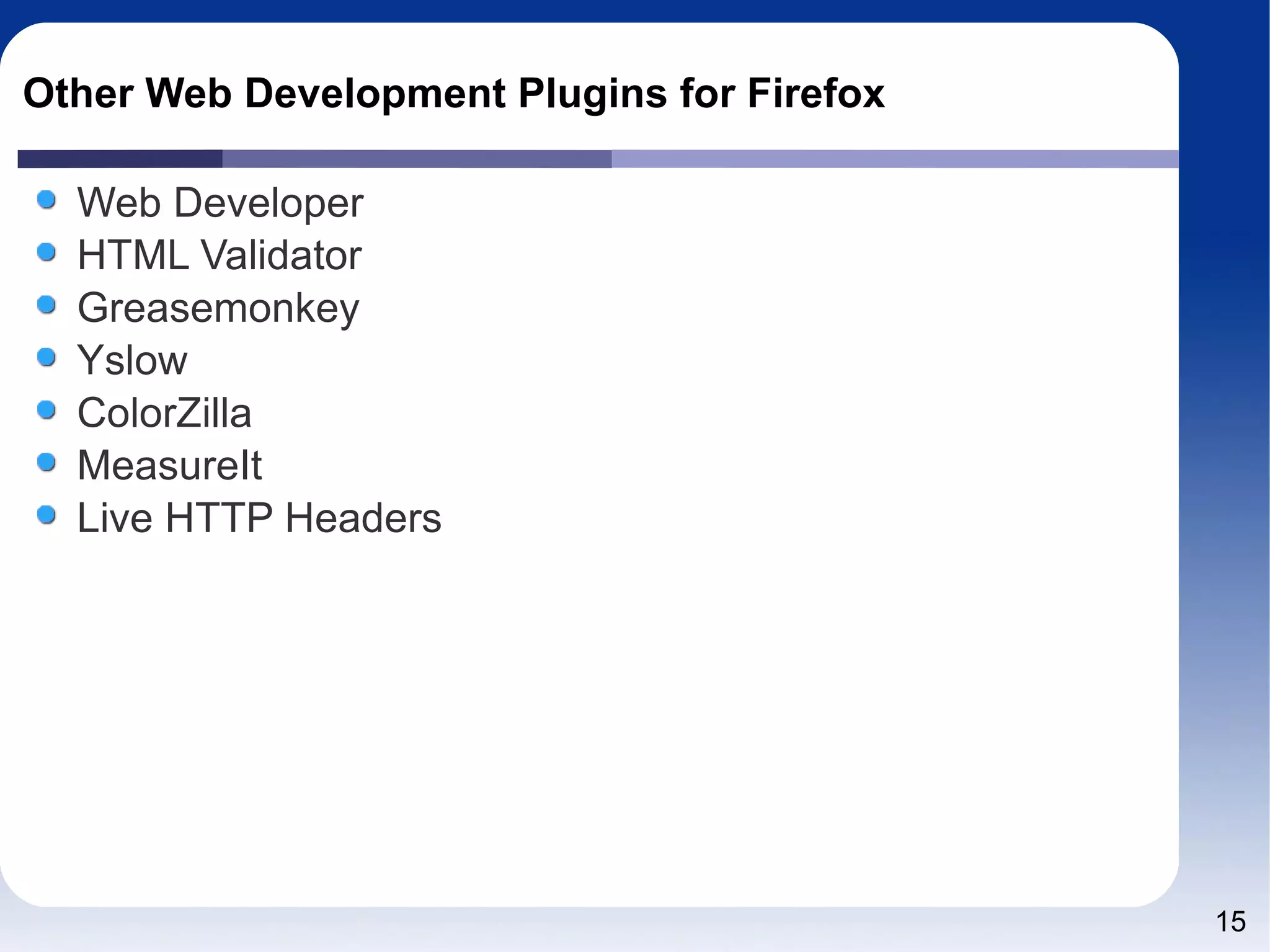The height and width of the screenshot is (952, 1270).
Task: Click the 'MeasureIt' bullet text
Action: pyautogui.click(x=169, y=465)
